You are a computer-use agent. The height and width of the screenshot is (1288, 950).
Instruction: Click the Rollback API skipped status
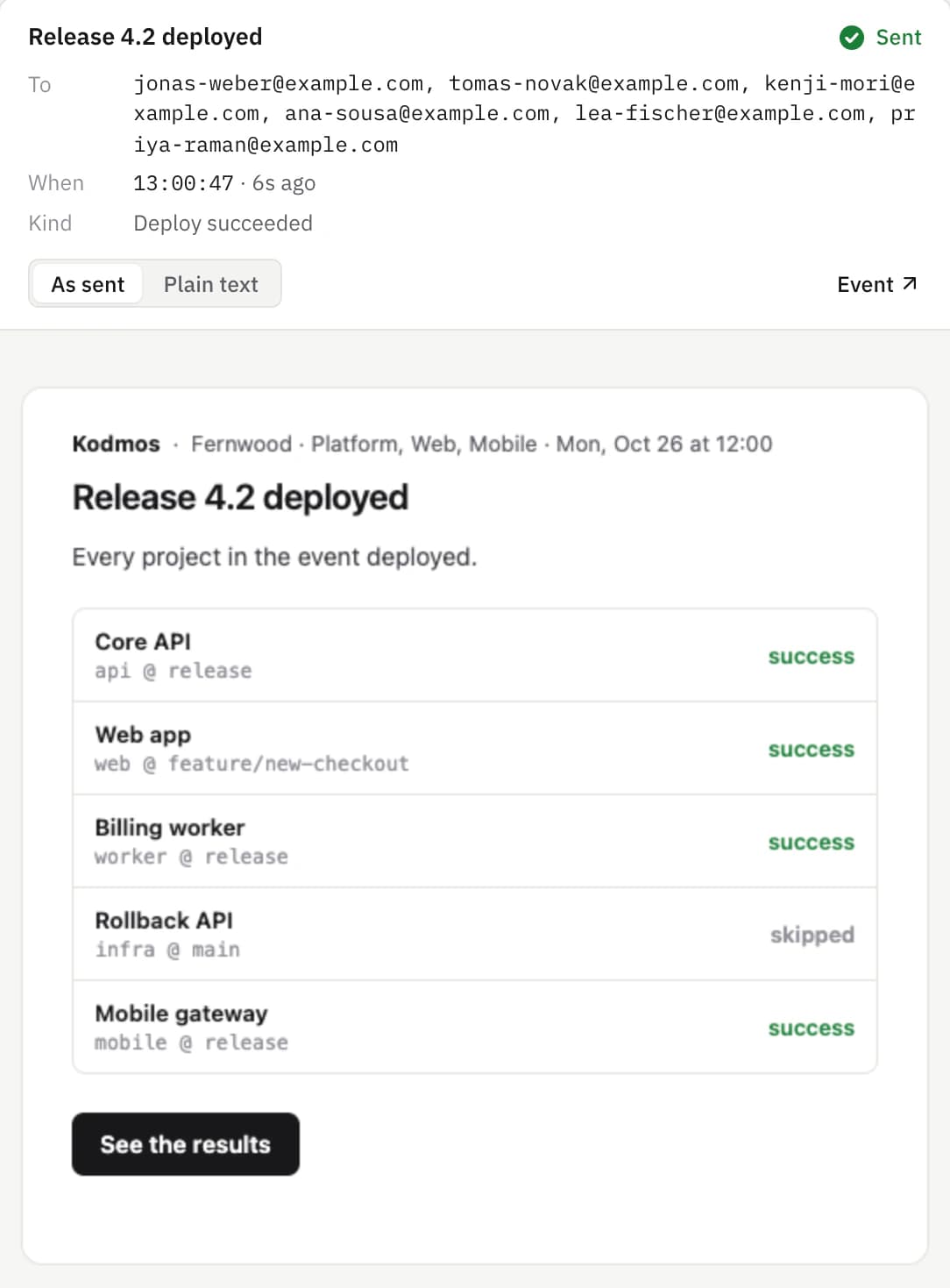pos(812,936)
